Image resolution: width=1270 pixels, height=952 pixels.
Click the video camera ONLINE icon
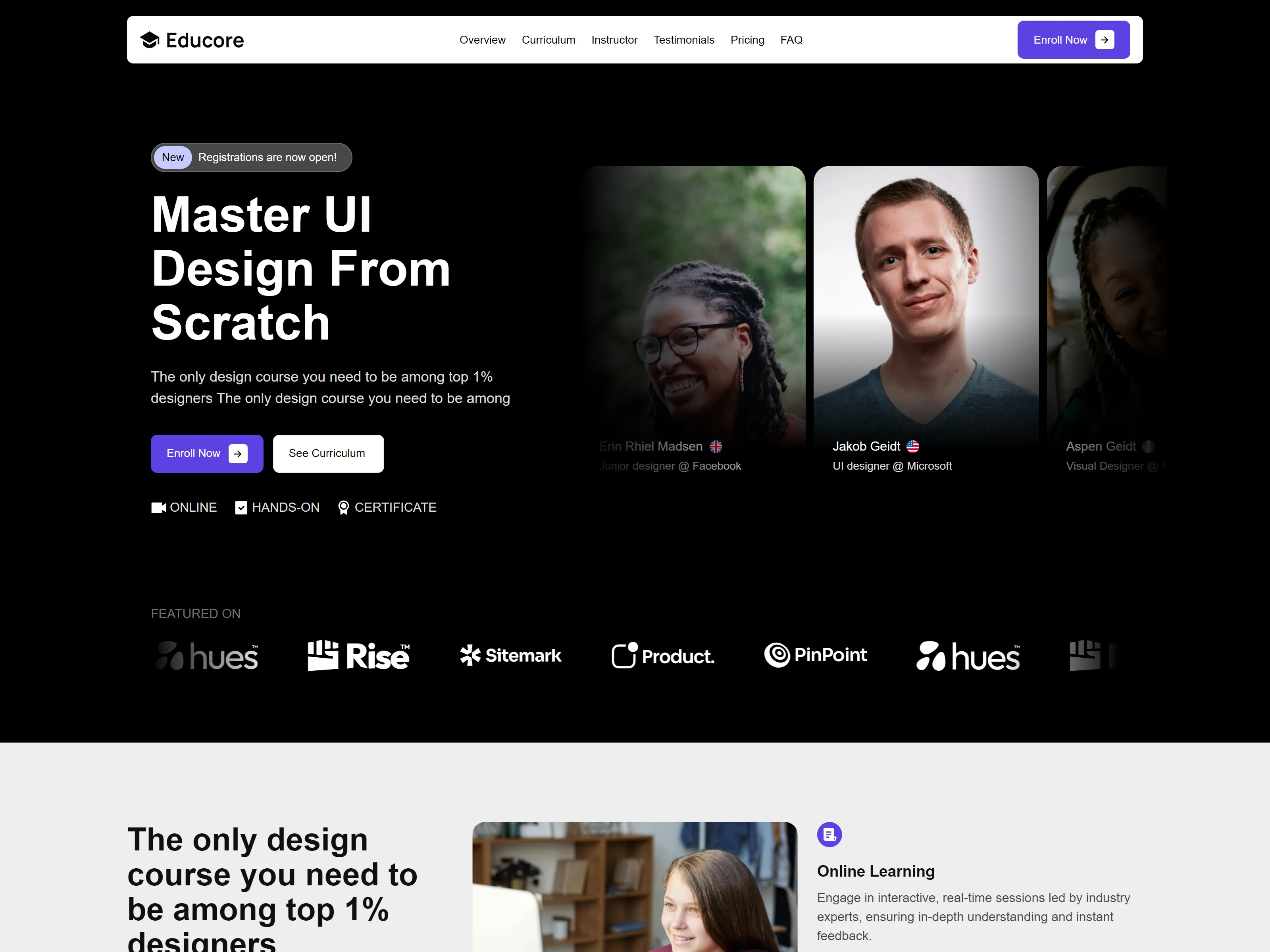[158, 508]
